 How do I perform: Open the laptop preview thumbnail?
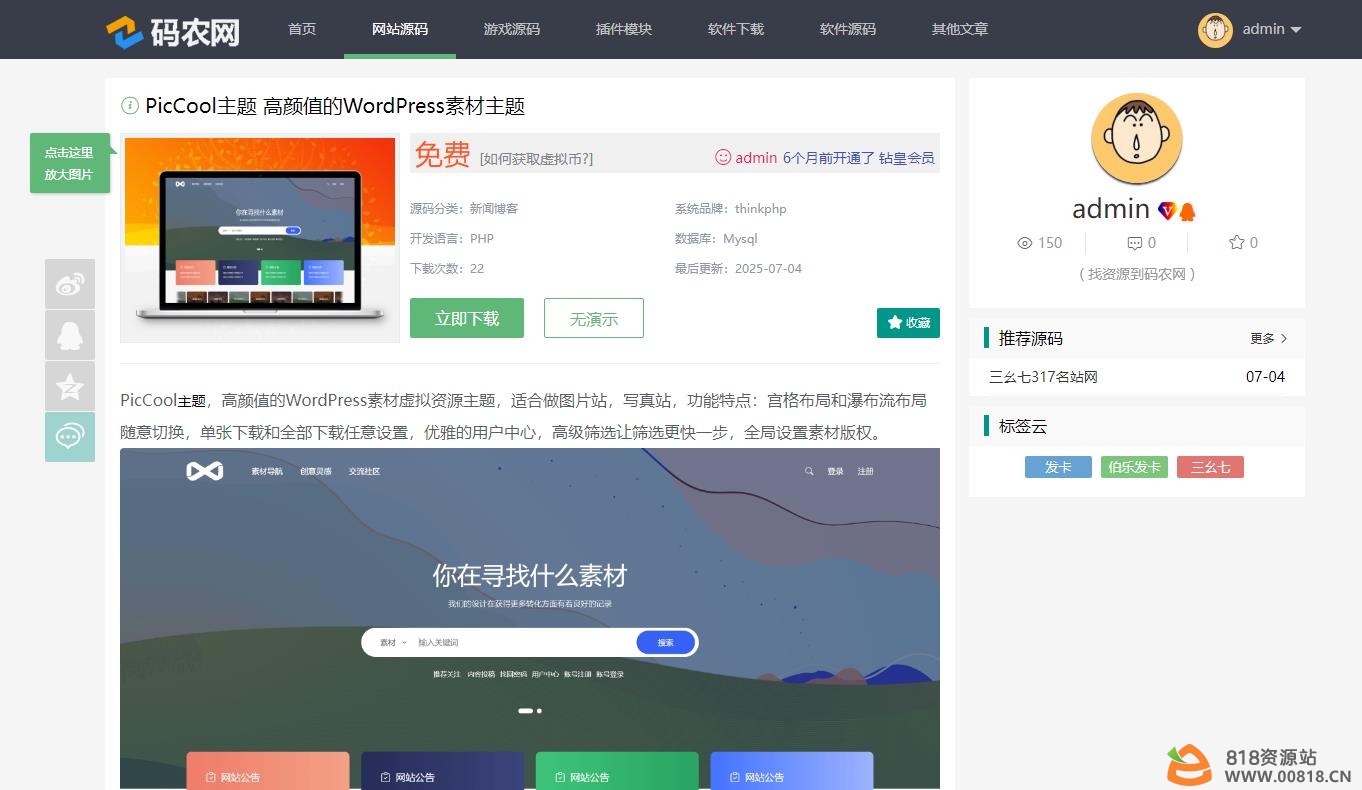pyautogui.click(x=260, y=238)
